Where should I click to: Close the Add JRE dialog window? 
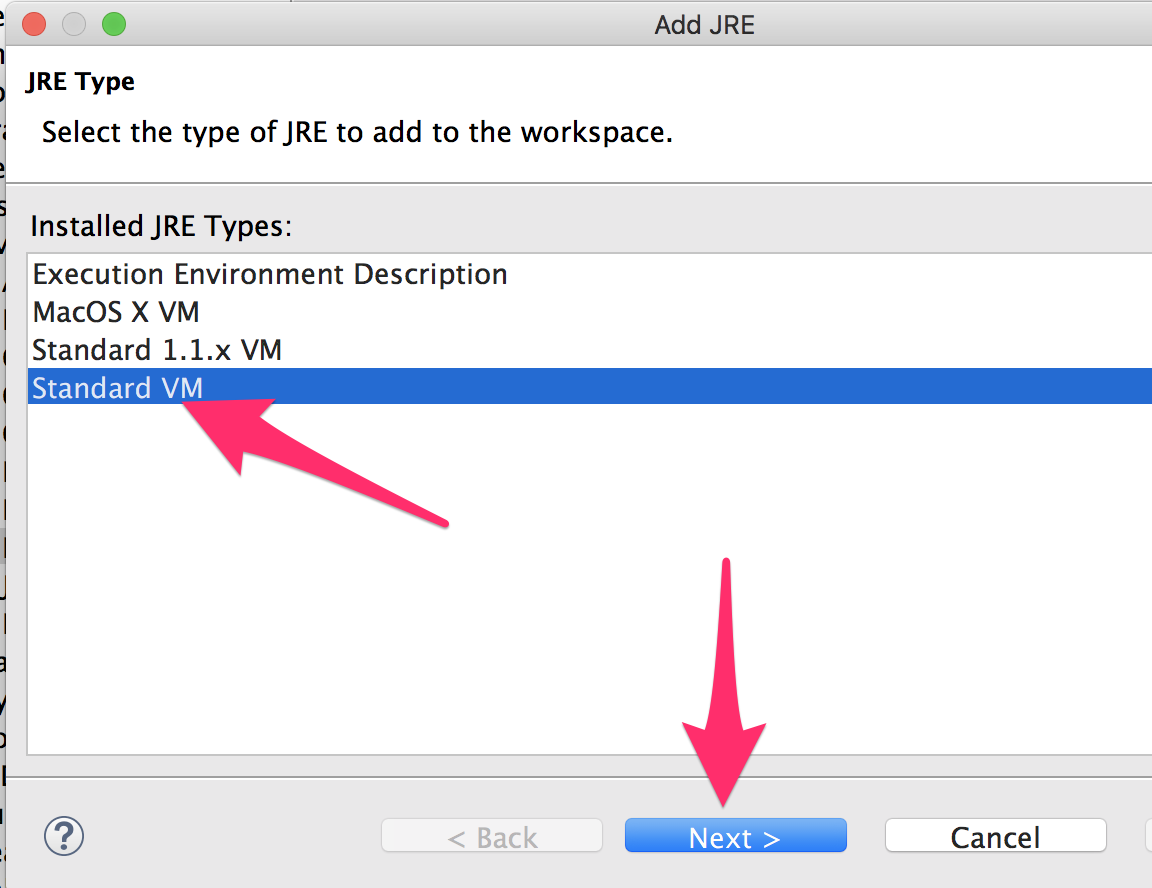pyautogui.click(x=34, y=24)
